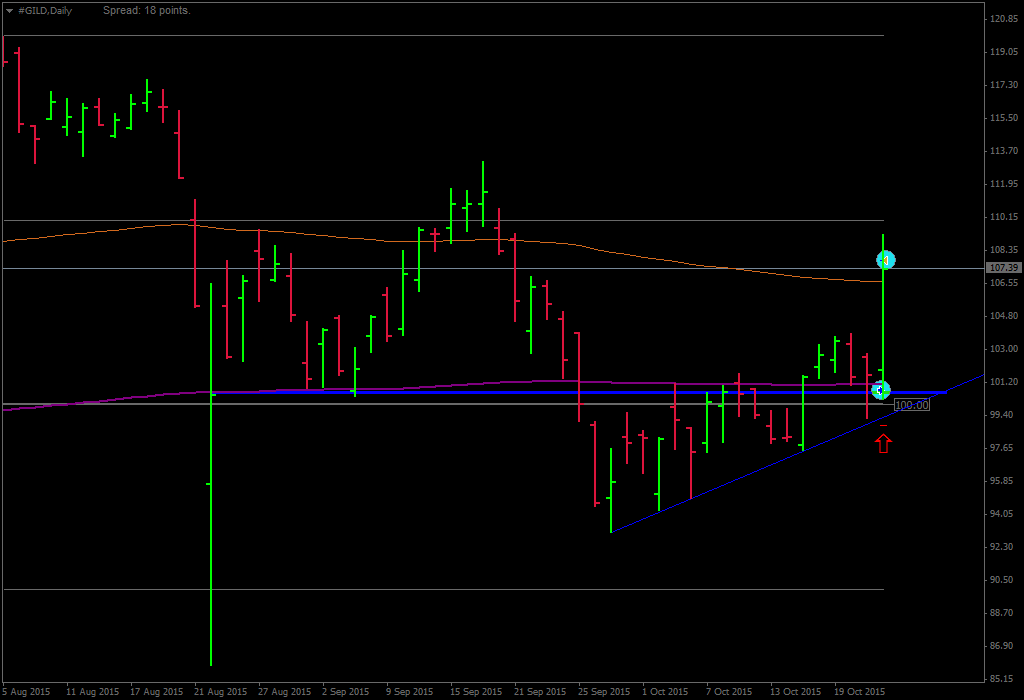
Task: Click the 110.15 price axis label
Action: (1004, 217)
